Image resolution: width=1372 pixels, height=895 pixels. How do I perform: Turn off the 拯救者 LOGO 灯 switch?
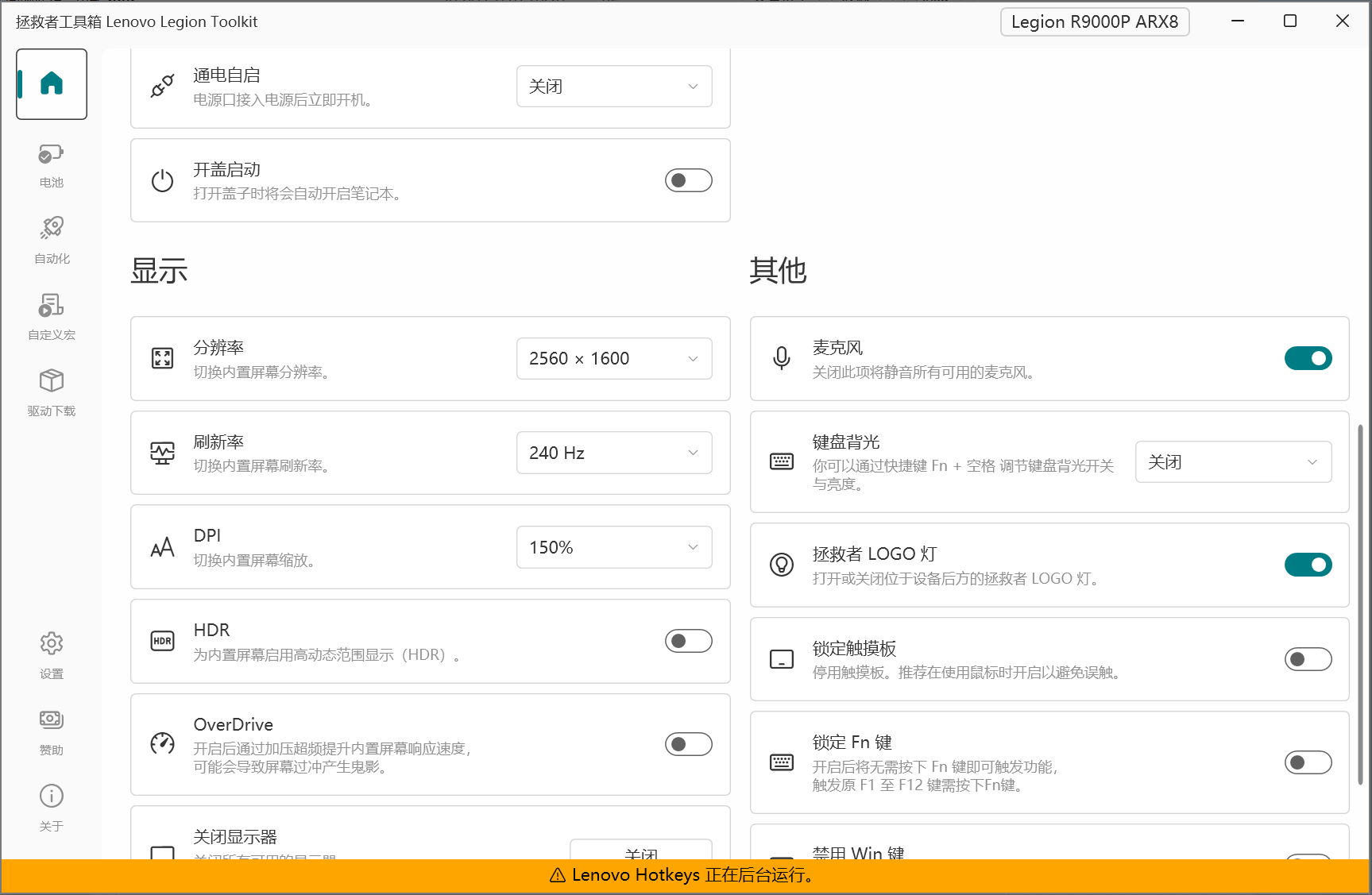tap(1308, 565)
